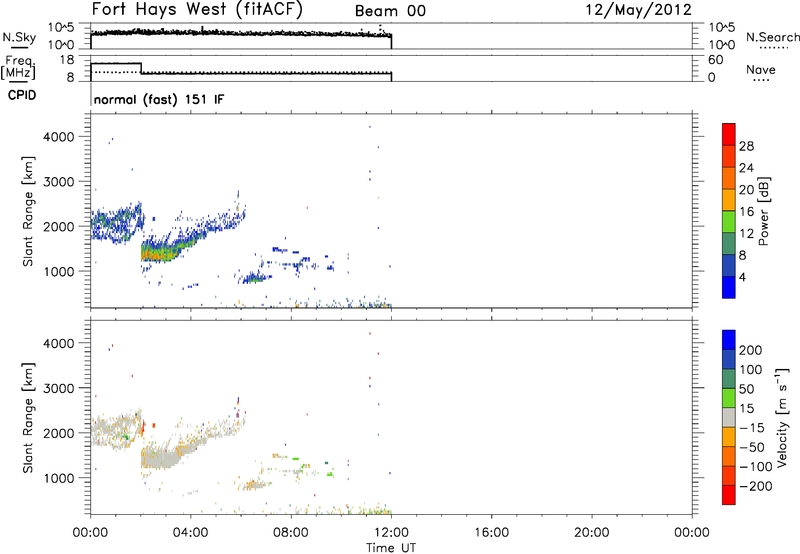Image resolution: width=800 pixels, height=554 pixels.
Task: Select the gray -15 to 15 Velocity swatch
Action: (729, 417)
